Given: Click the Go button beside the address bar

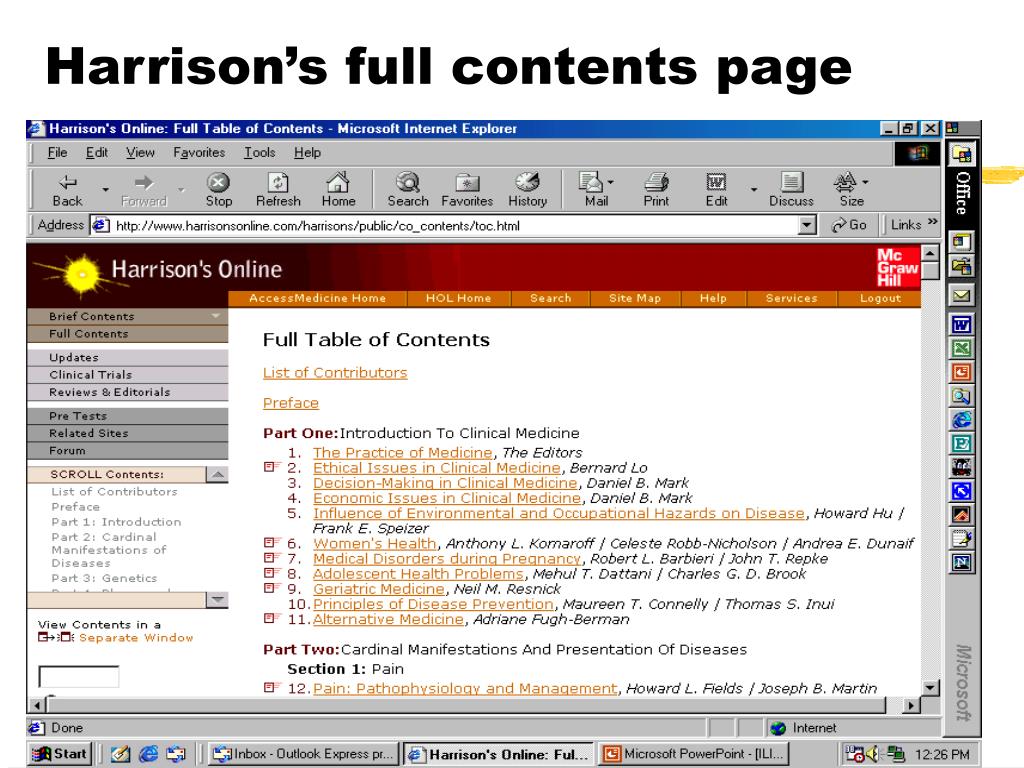Looking at the screenshot, I should point(849,225).
